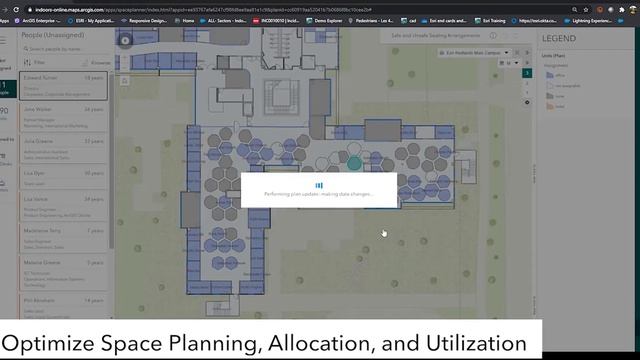Image resolution: width=640 pixels, height=360 pixels.
Task: Open the Esri Training bookmark
Action: [x=490, y=20]
